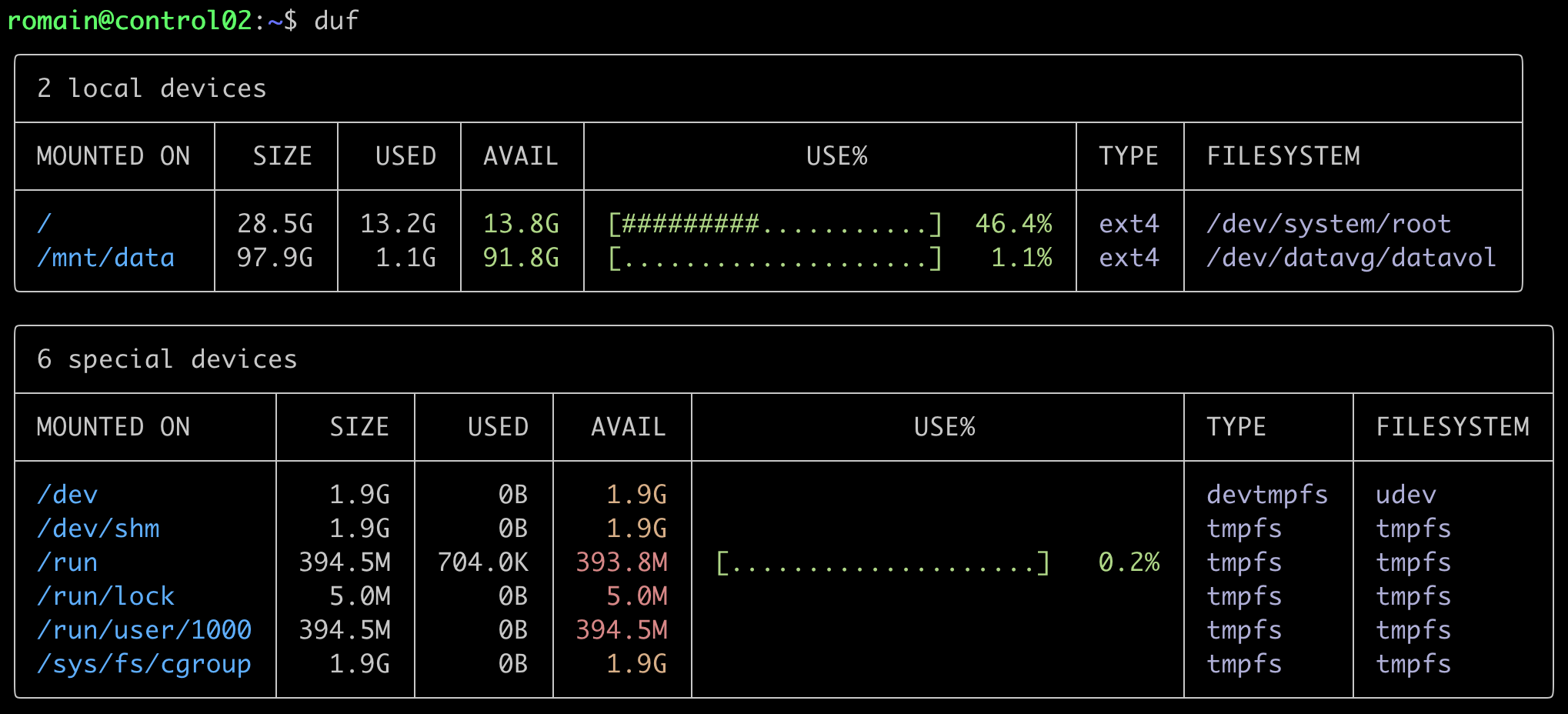This screenshot has width=1568, height=714.
Task: Click the 1.9G size of /dev
Action: point(359,495)
